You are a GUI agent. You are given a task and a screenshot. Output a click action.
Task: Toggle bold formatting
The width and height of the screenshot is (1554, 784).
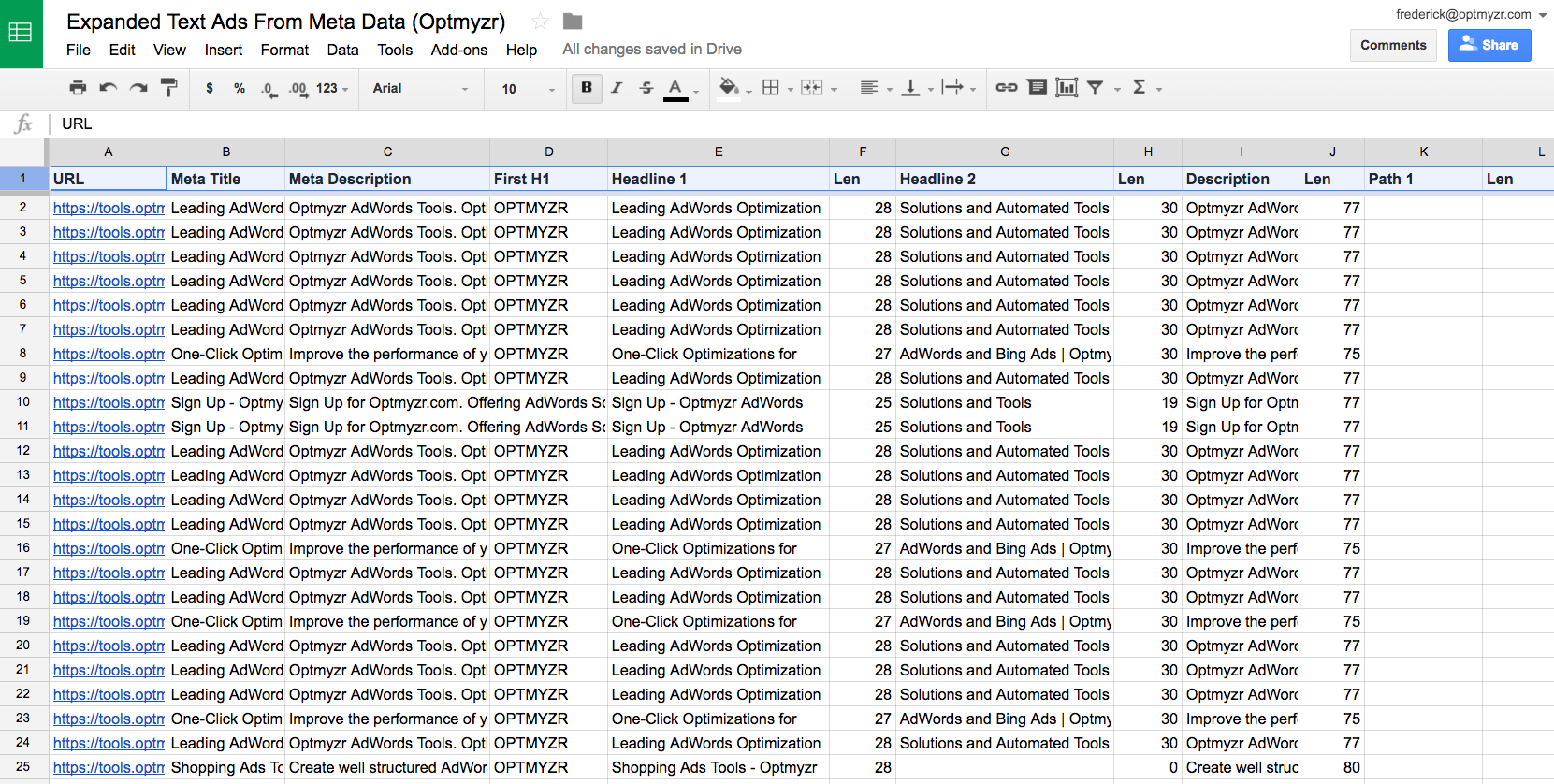point(587,88)
